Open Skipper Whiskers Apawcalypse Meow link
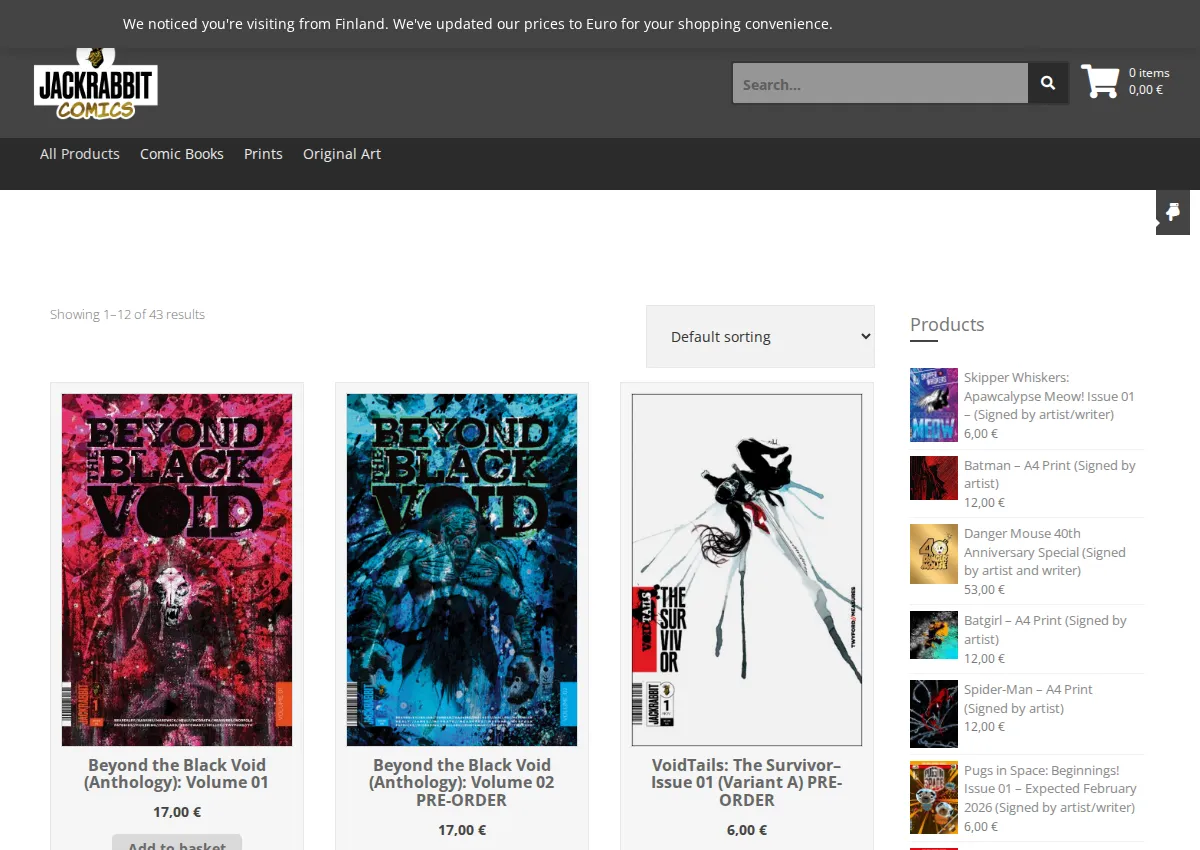 1049,396
